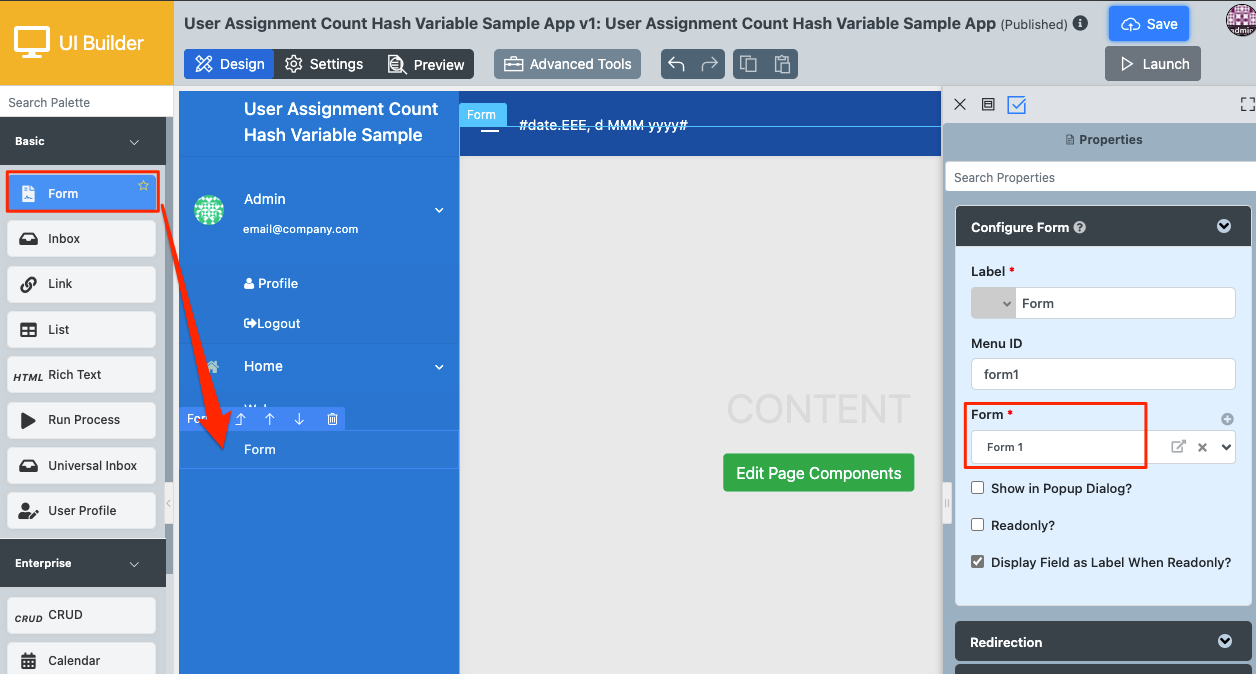Click the copy element icon in toolbar
This screenshot has height=674, width=1256.
coord(748,64)
